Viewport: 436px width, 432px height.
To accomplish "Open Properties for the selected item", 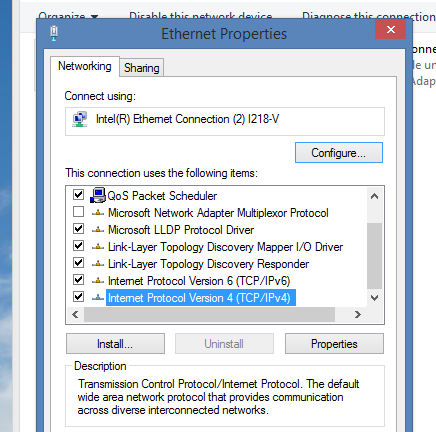I will [334, 344].
